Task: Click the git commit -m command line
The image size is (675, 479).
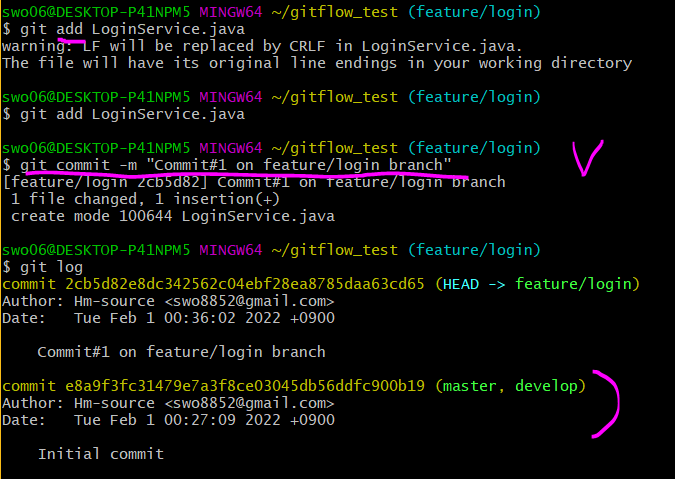Action: coord(227,165)
